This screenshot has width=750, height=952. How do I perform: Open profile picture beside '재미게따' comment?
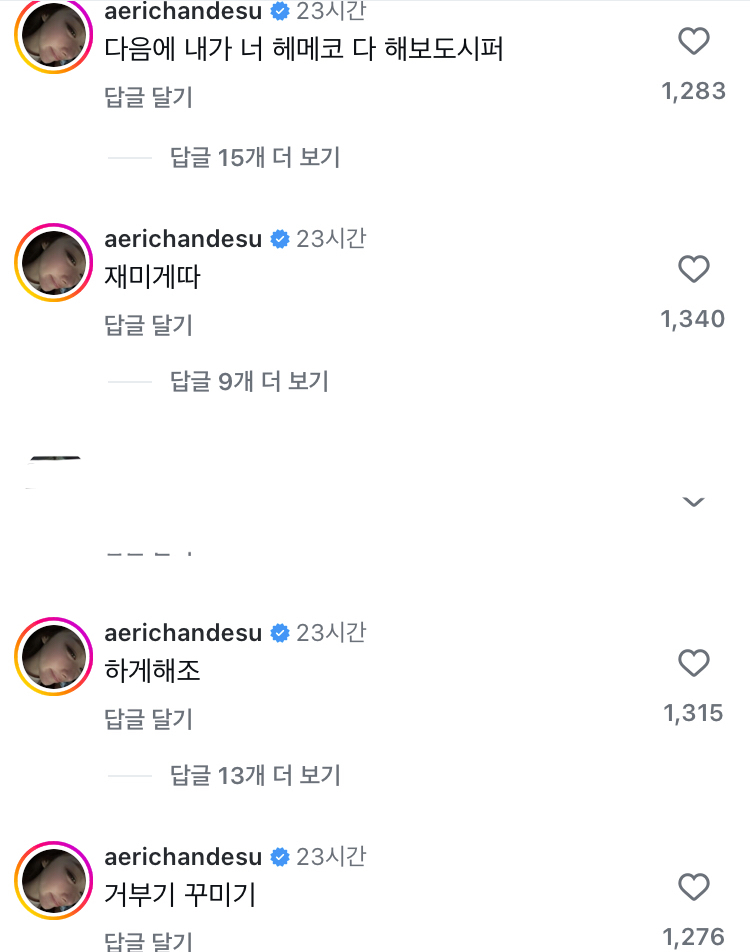54,262
